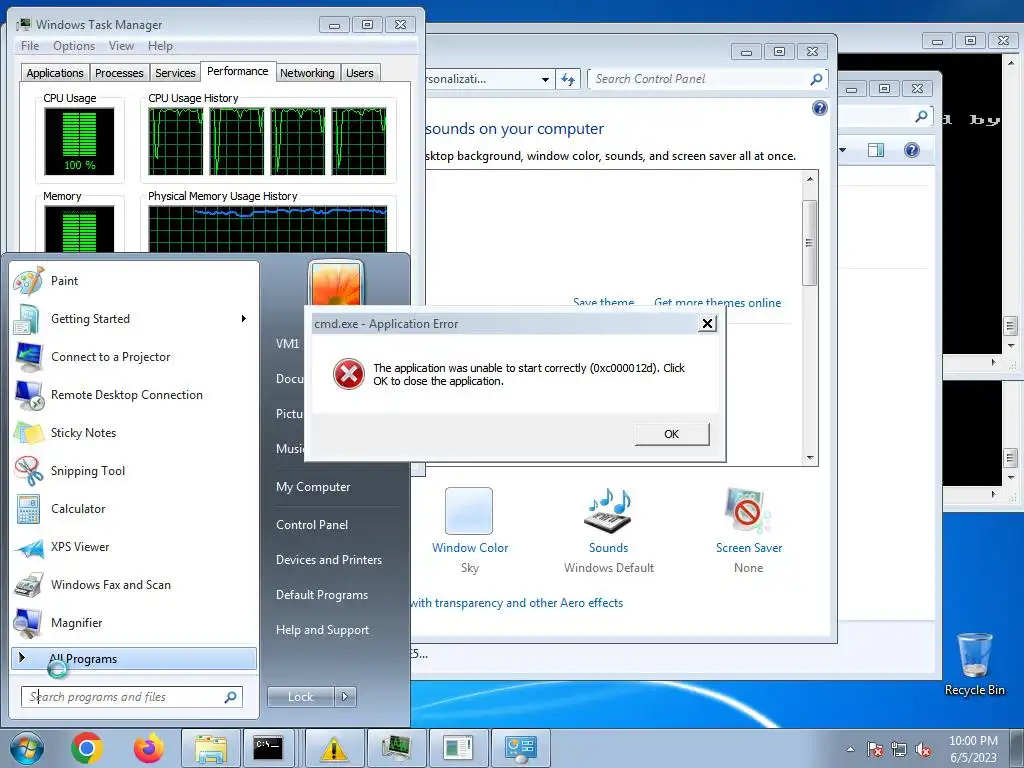Open the shutdown options arrow beside Lock
Viewport: 1024px width, 768px height.
click(345, 697)
